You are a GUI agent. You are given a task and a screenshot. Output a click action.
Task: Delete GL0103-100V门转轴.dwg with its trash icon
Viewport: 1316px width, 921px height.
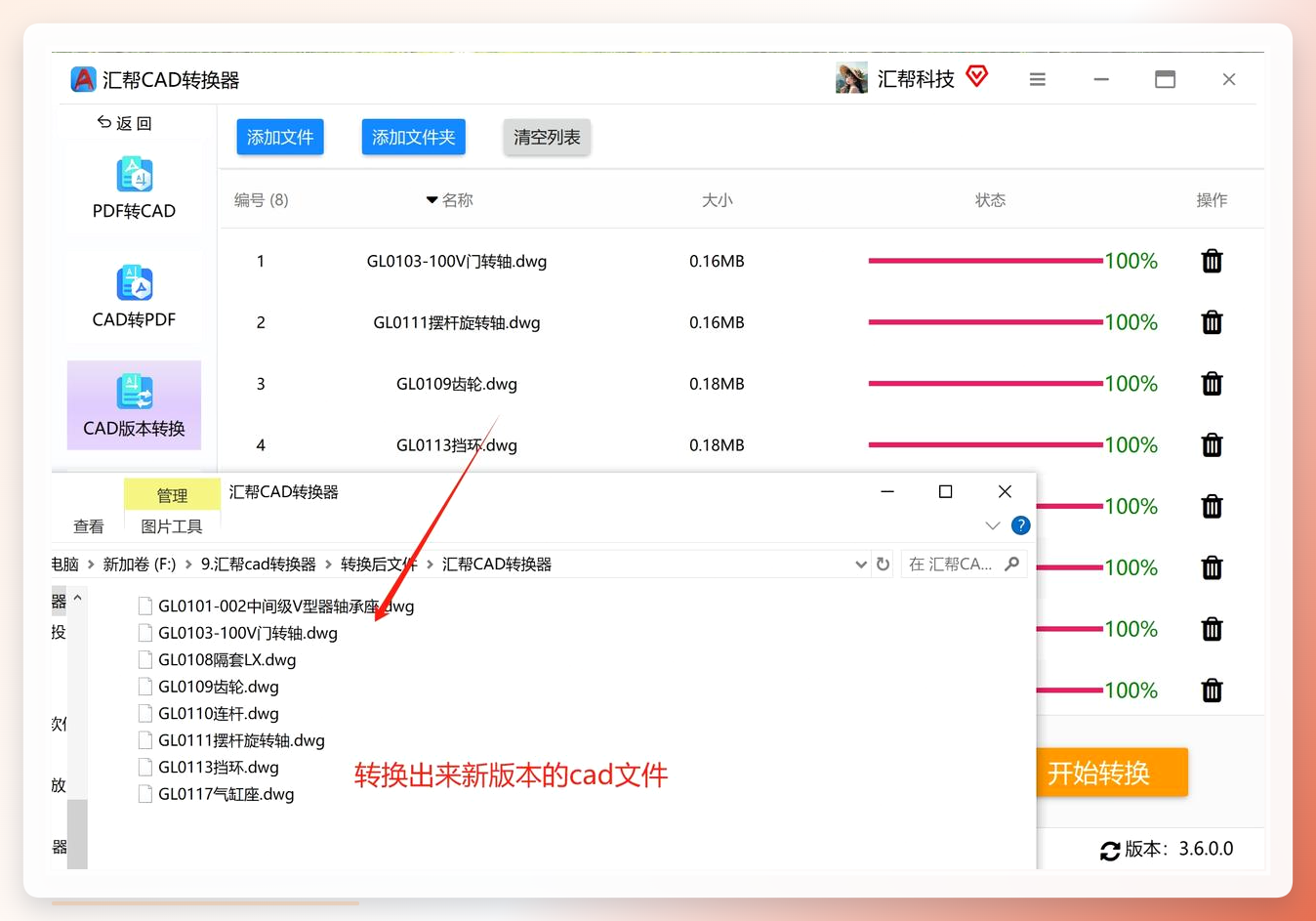(x=1212, y=261)
